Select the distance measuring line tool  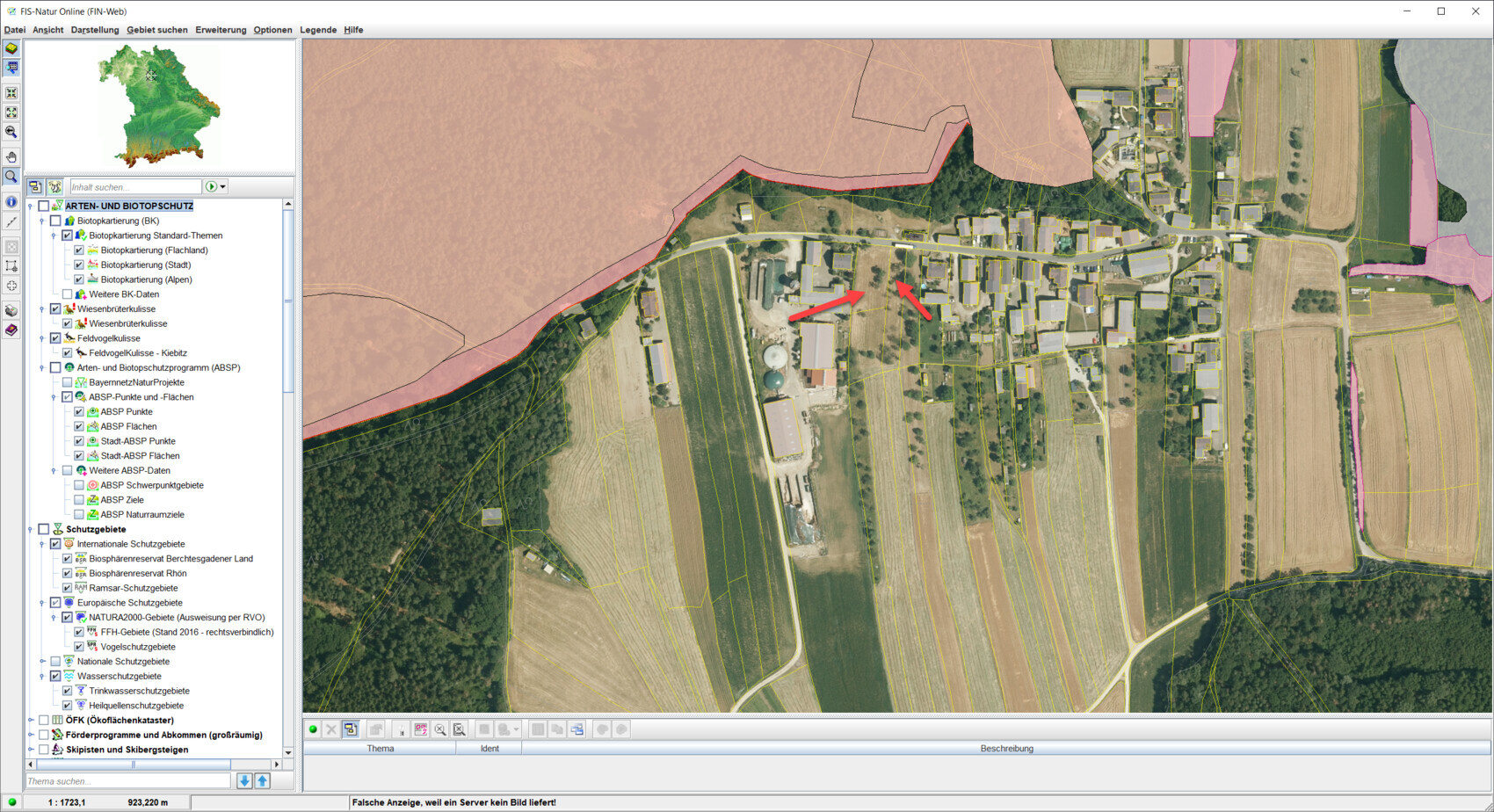(11, 222)
